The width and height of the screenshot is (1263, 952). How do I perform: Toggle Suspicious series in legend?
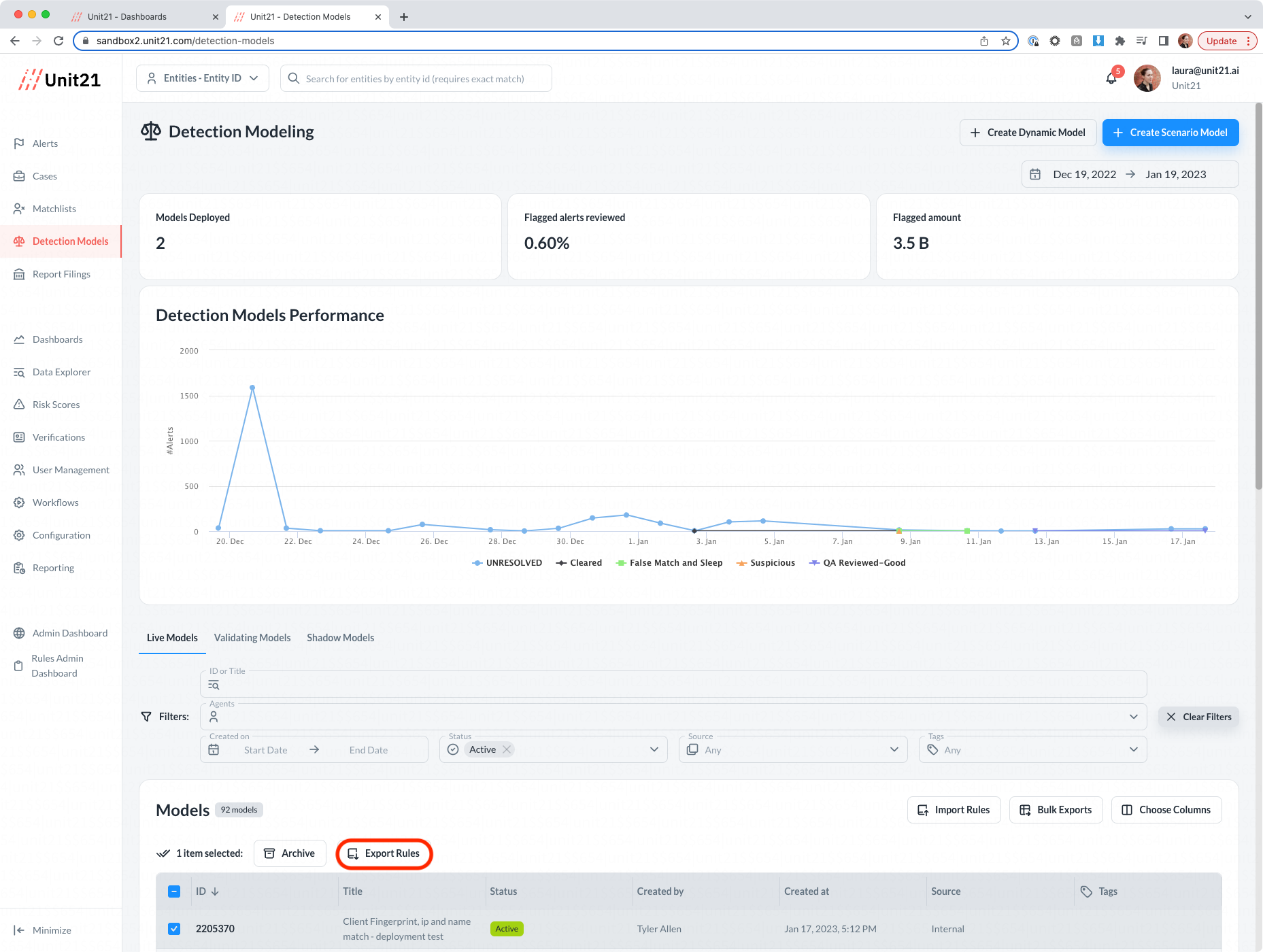766,562
